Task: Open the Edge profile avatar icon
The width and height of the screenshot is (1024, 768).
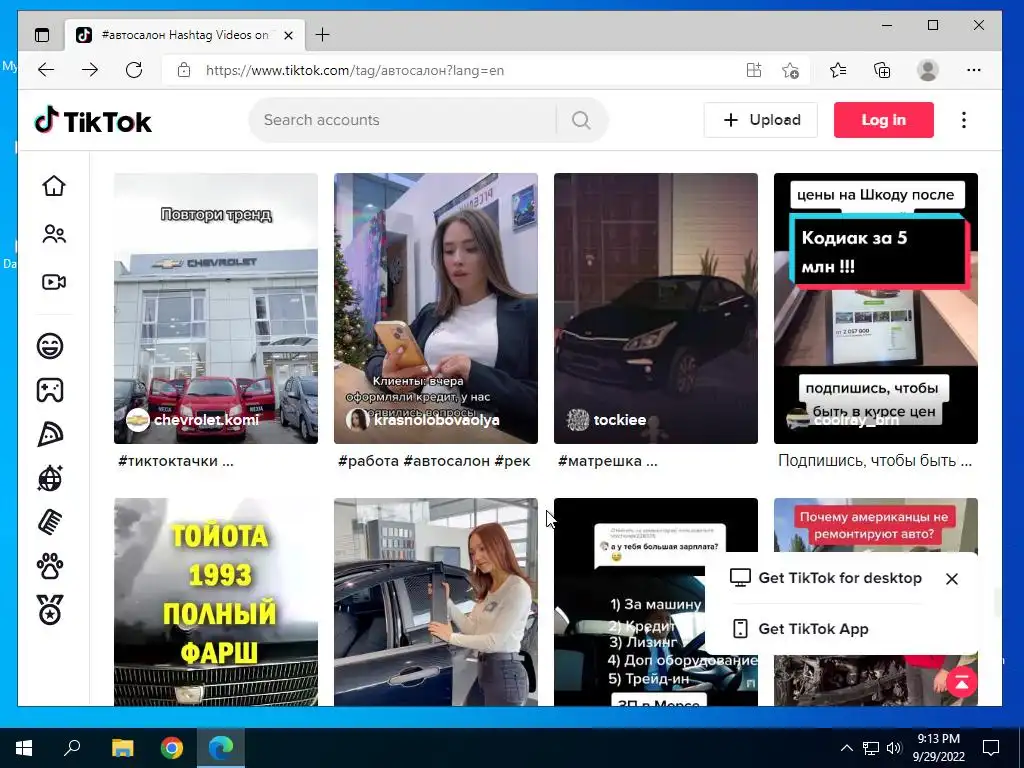Action: click(x=927, y=70)
